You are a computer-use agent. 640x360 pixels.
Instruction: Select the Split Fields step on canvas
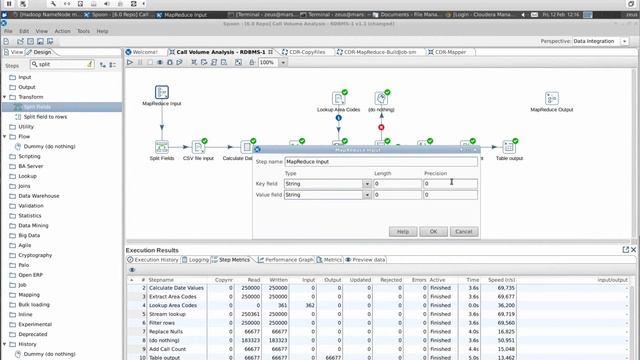click(162, 147)
